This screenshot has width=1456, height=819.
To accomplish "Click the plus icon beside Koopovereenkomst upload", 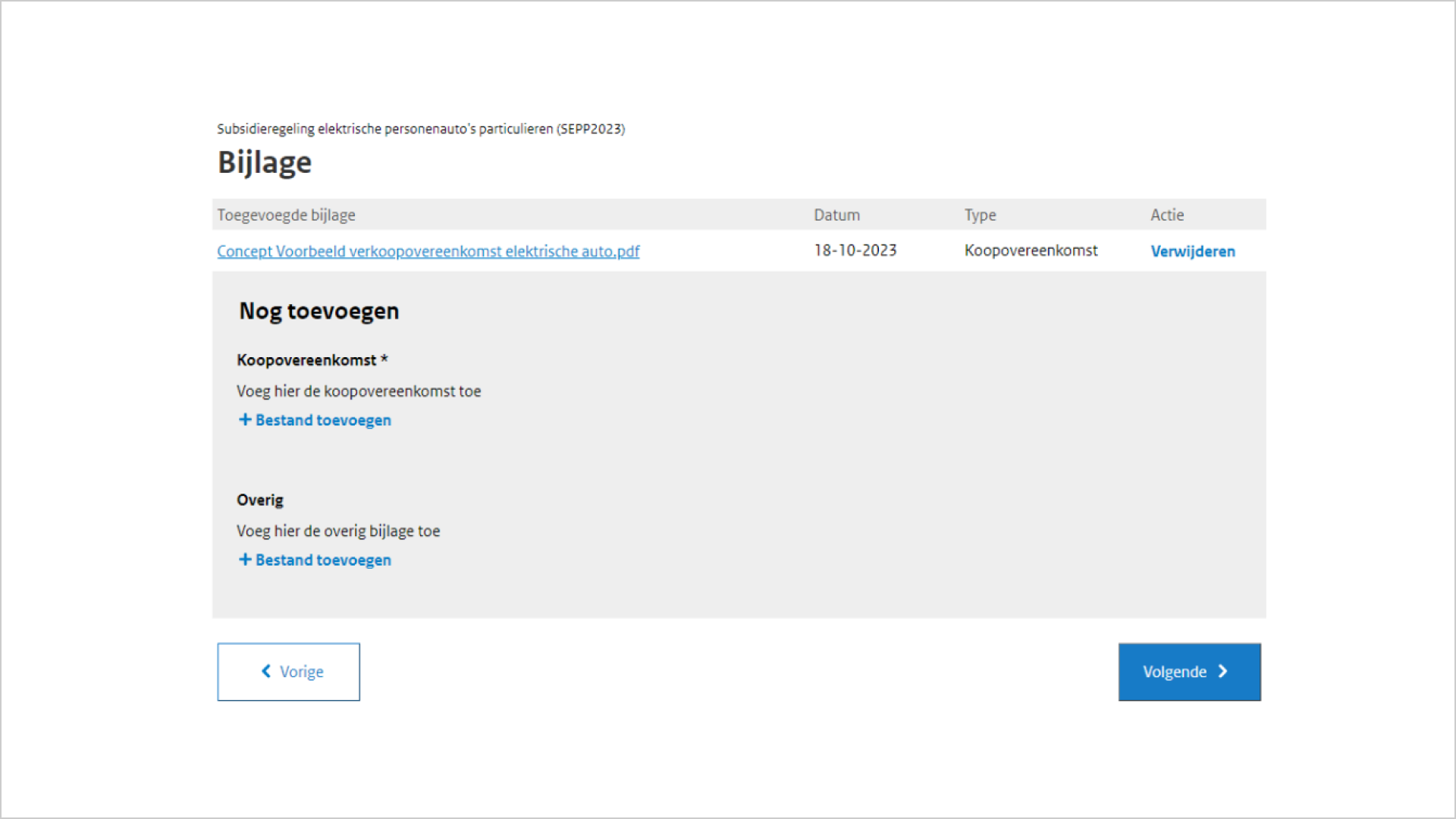I will point(244,419).
